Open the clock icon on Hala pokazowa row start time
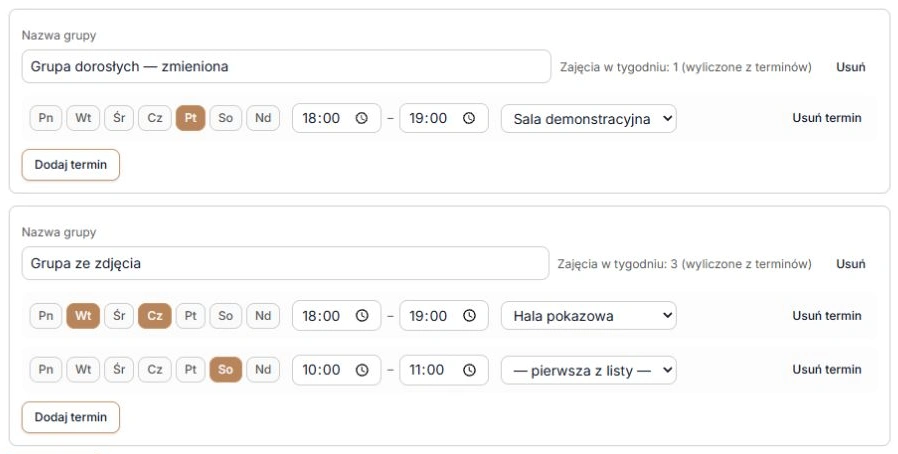 [361, 316]
